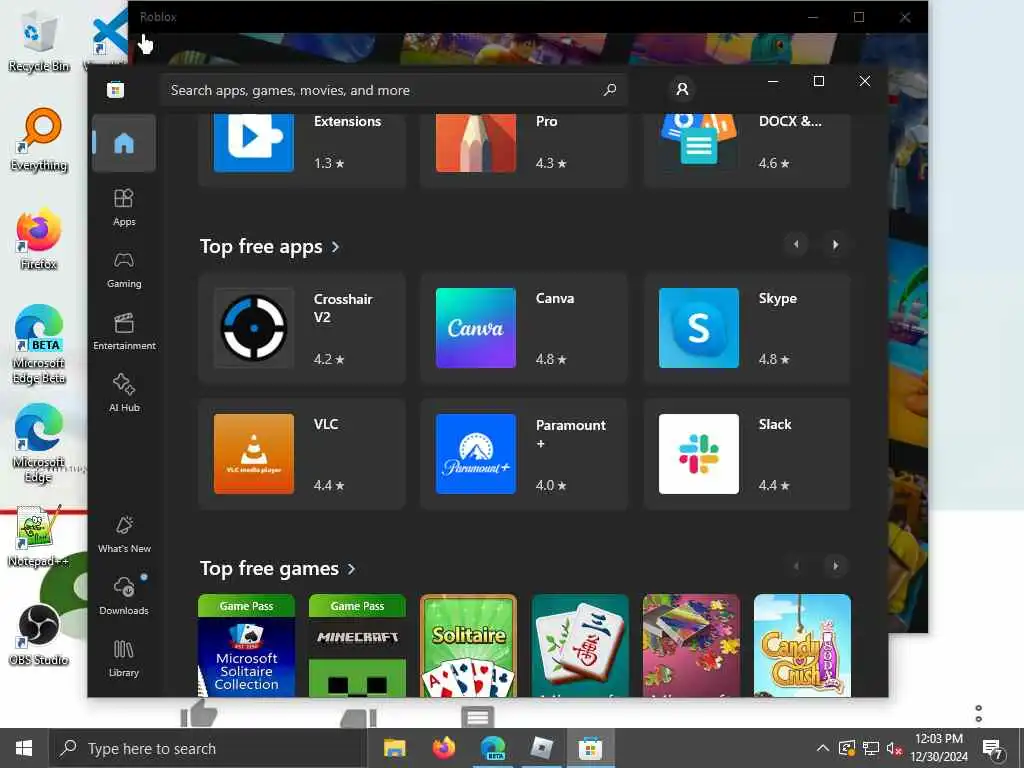Screen dimensions: 1024x768
Task: Open the Mahjong game tile
Action: point(580,645)
